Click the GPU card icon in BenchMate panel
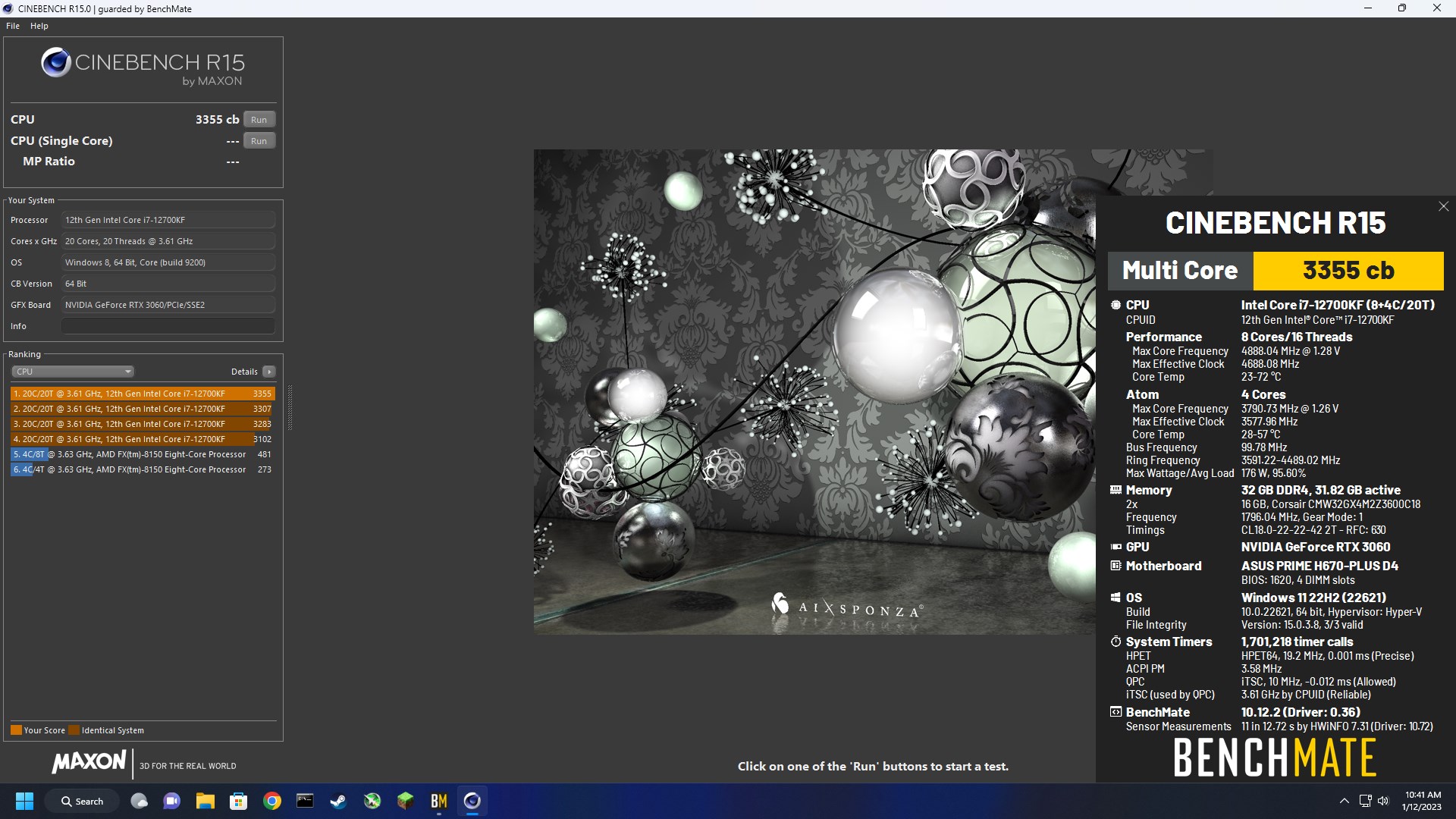The width and height of the screenshot is (1456, 819). pyautogui.click(x=1116, y=547)
